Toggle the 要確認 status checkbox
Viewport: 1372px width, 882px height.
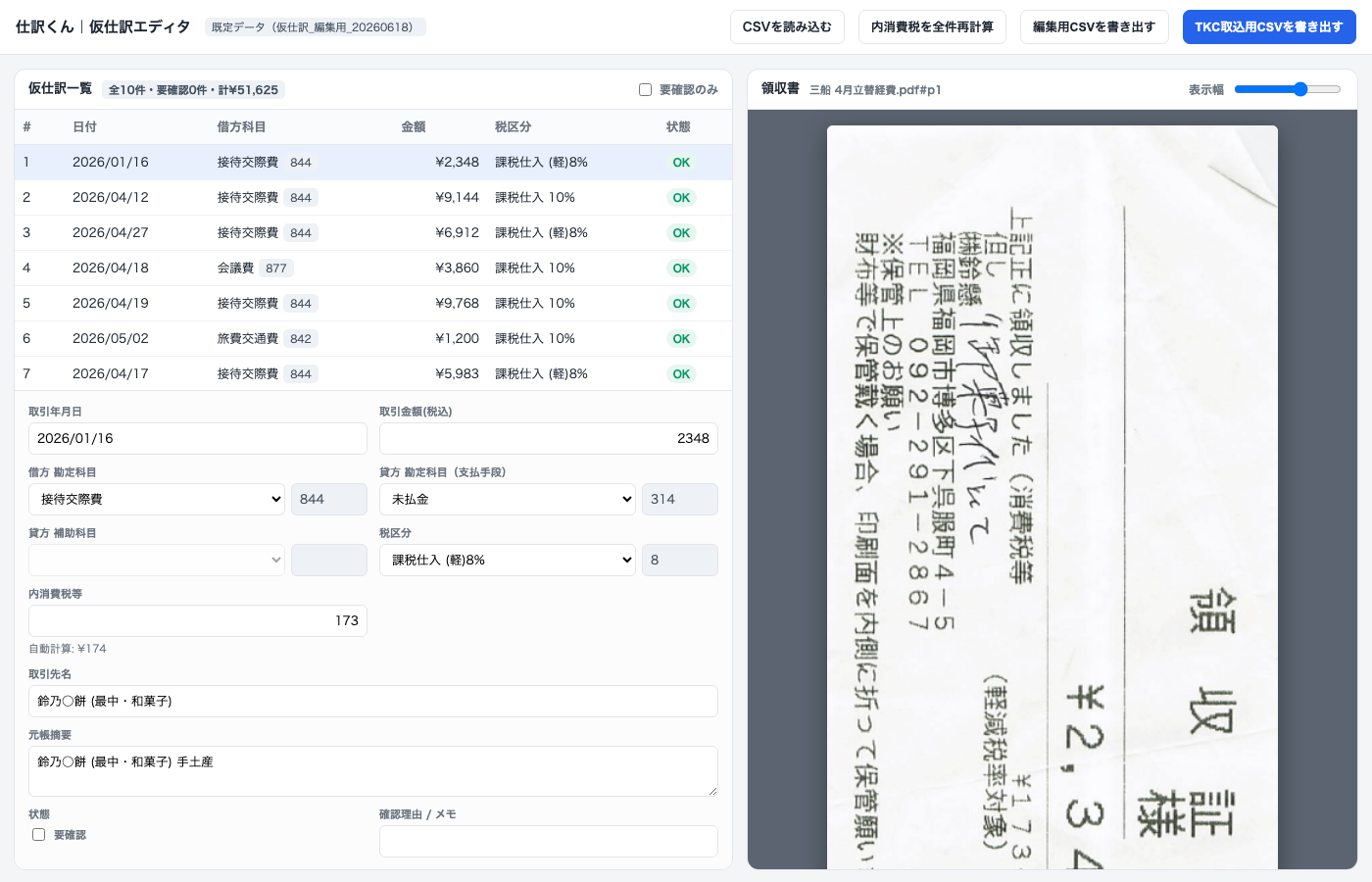click(x=39, y=835)
